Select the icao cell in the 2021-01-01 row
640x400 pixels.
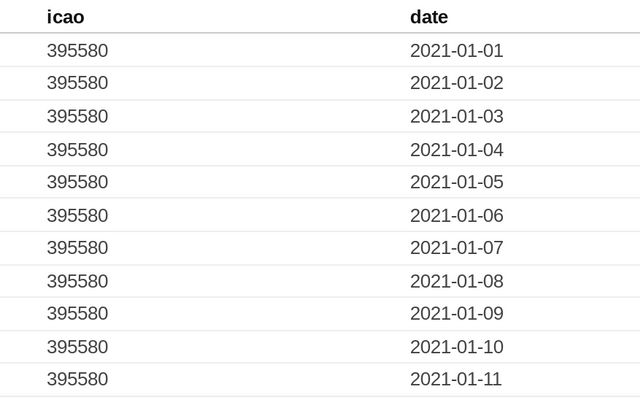(x=77, y=50)
